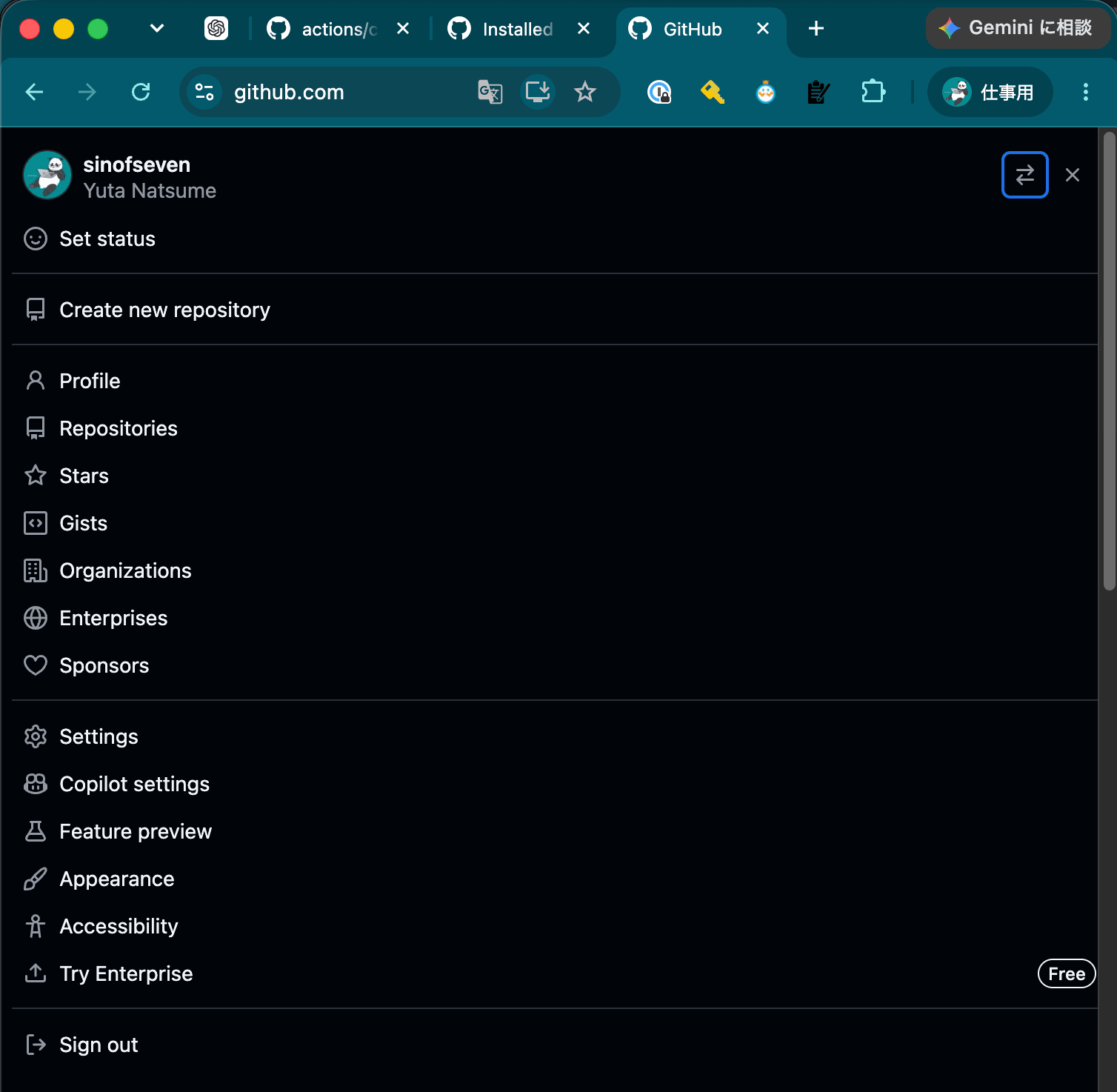Open Create new repository

tap(555, 310)
